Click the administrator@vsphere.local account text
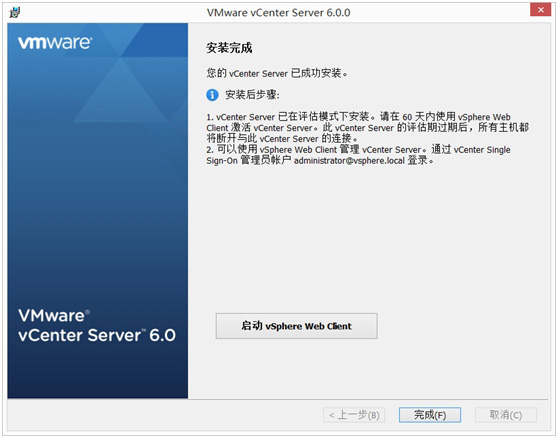558x438 pixels. (349, 161)
